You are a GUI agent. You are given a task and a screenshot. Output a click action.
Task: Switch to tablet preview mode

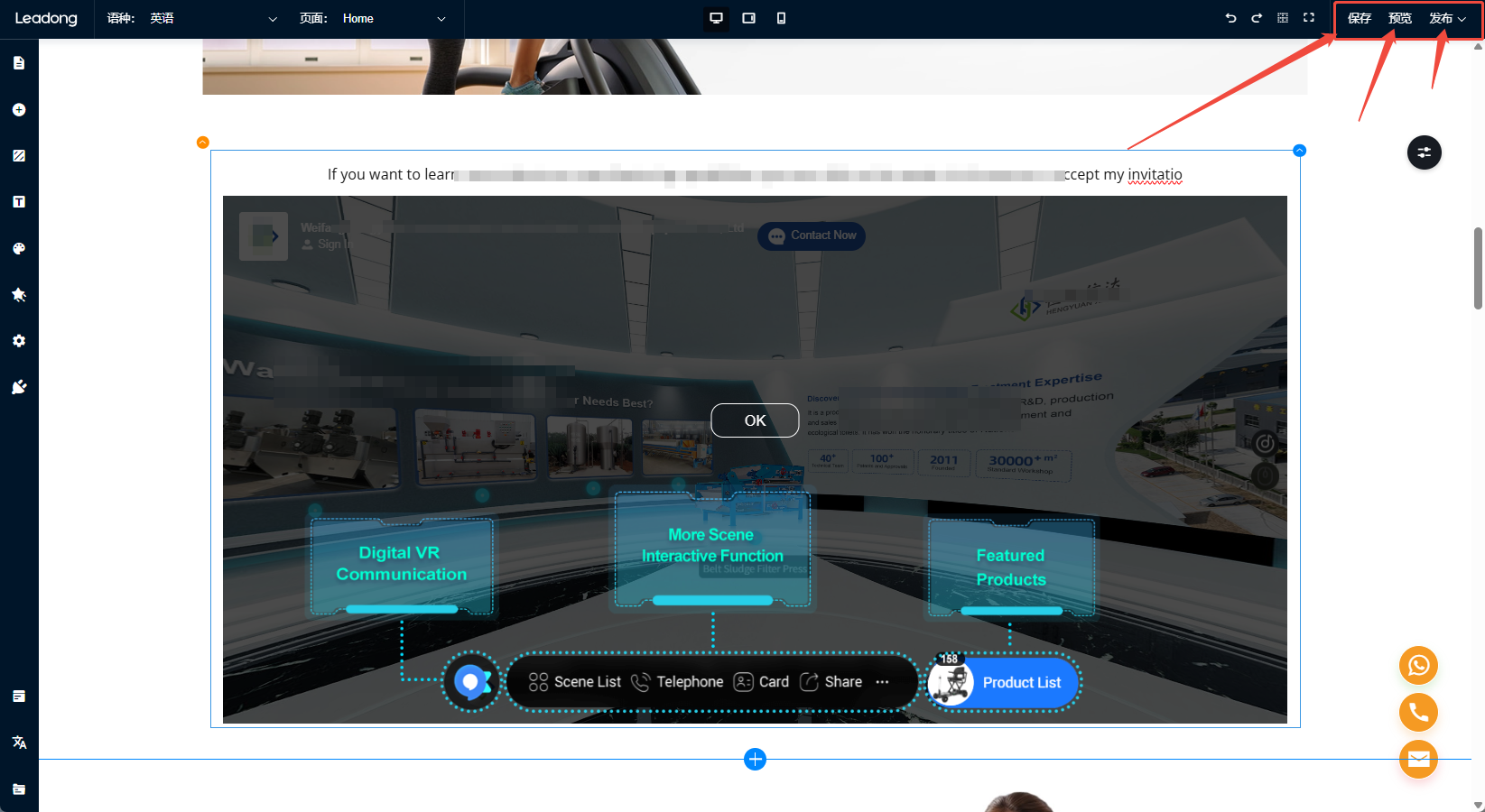click(x=748, y=18)
